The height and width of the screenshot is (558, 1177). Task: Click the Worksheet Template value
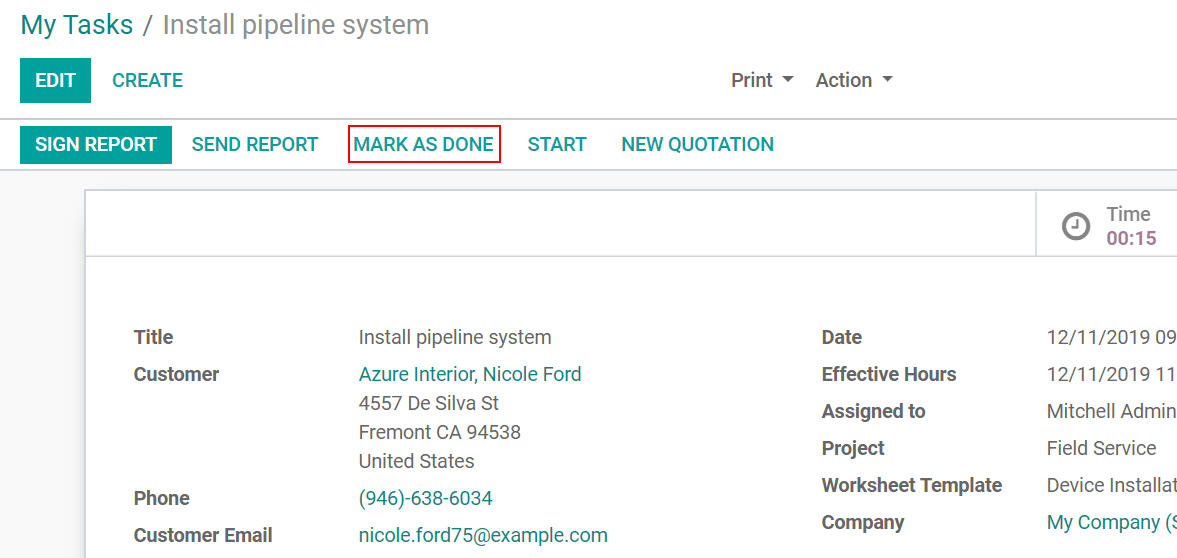pos(1112,485)
